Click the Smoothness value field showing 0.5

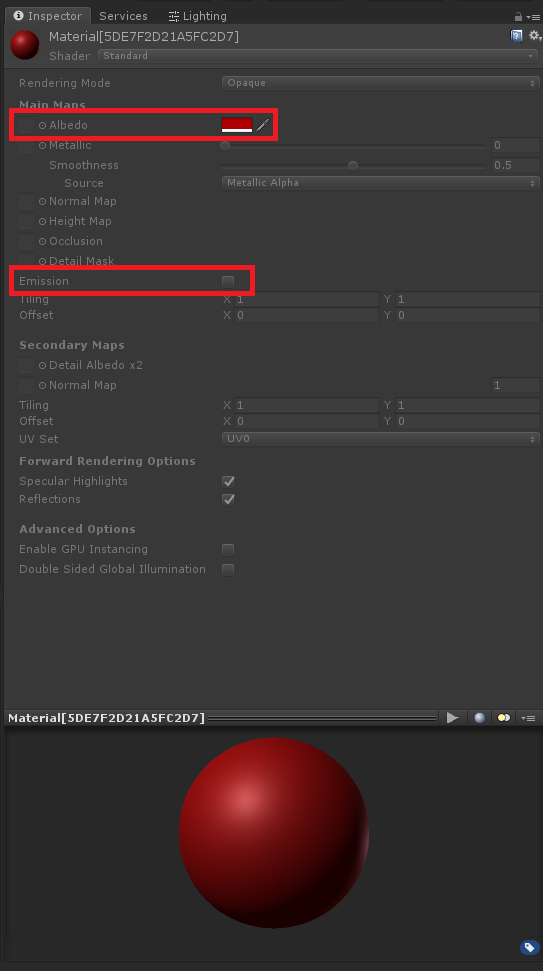pyautogui.click(x=515, y=165)
